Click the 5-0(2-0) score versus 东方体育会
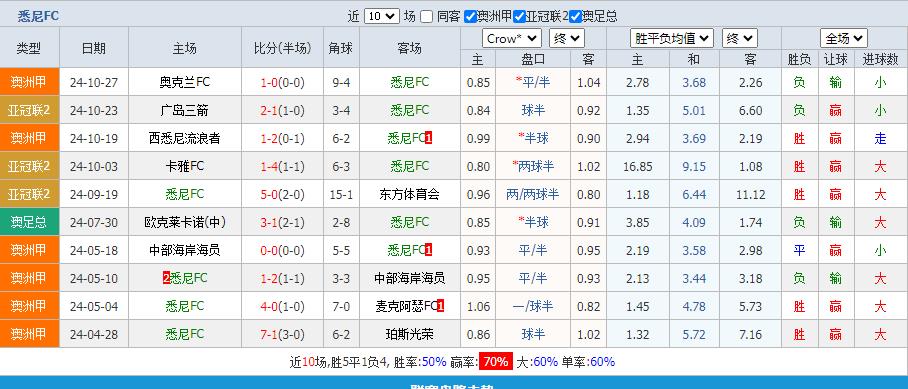The height and width of the screenshot is (389, 908). (x=283, y=194)
